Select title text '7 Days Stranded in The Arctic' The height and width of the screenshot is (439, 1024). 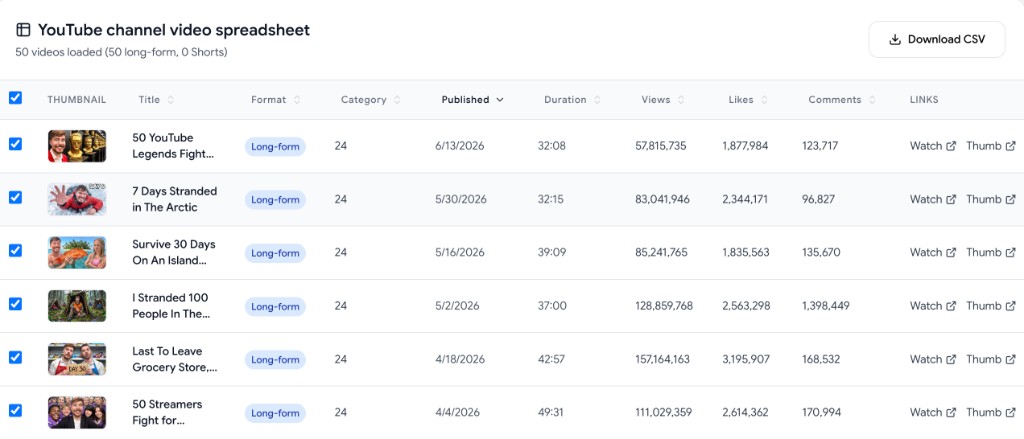[x=174, y=199]
